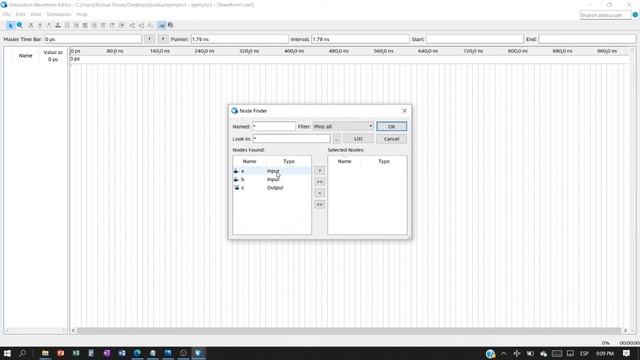
Task: Open File Explorer from the taskbar
Action: click(x=45, y=353)
